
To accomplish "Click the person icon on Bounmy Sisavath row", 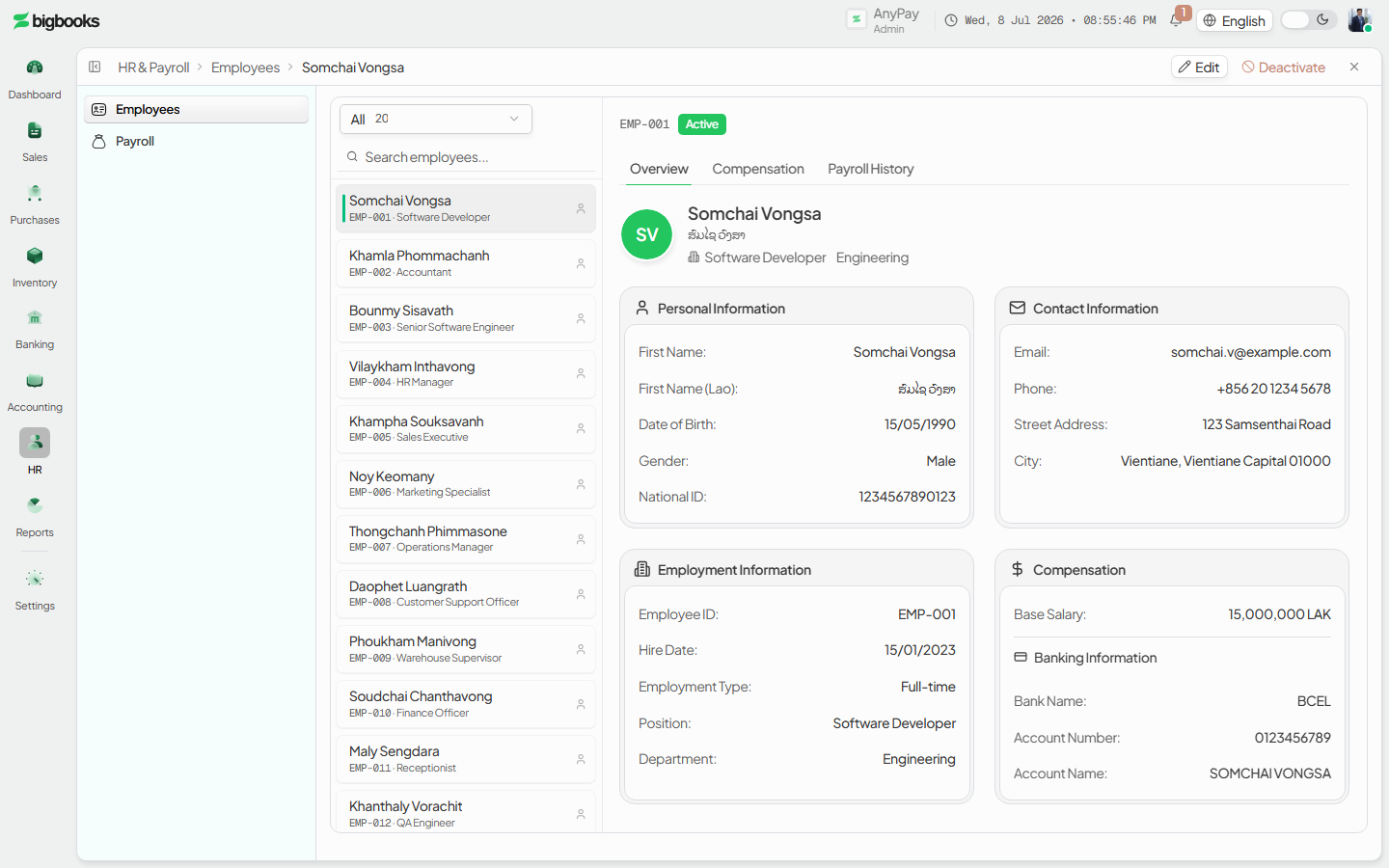I will [581, 318].
